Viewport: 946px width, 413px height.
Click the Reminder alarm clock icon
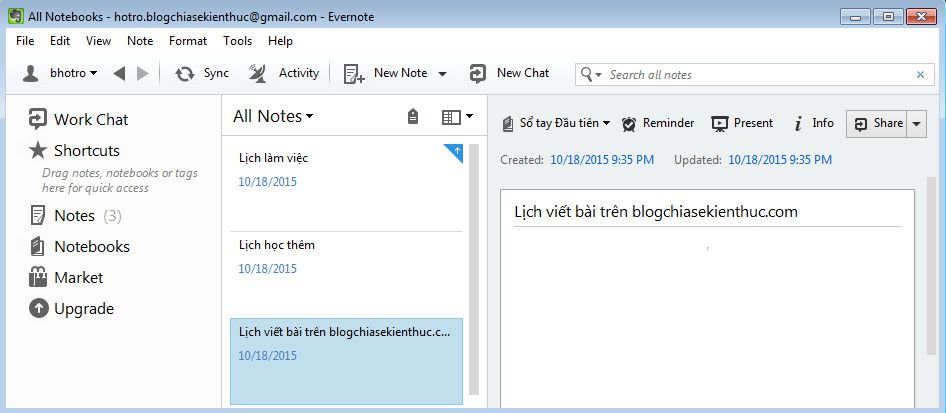tap(629, 124)
